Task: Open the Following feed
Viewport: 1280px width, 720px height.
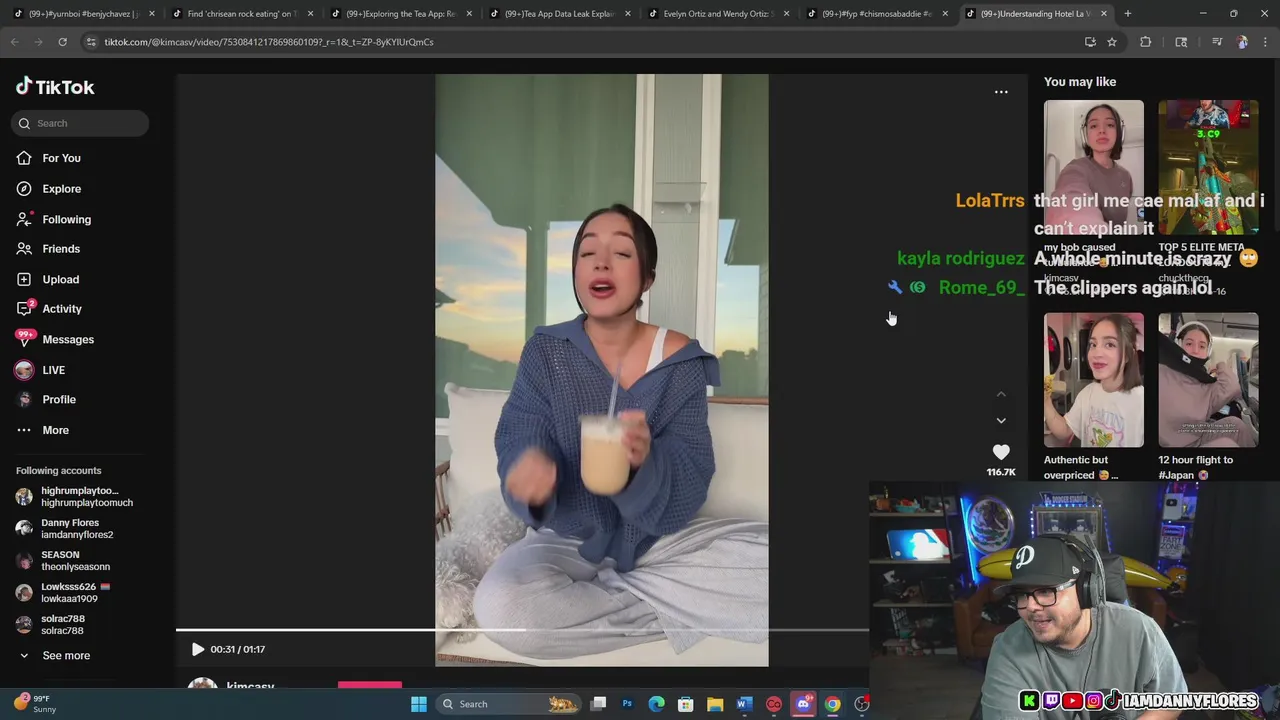Action: click(66, 219)
